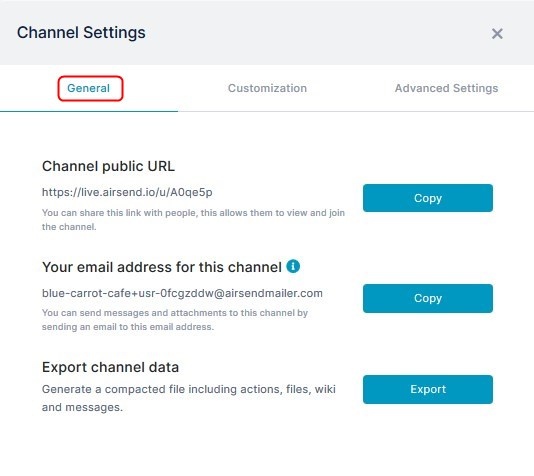Export the channel data

click(428, 390)
